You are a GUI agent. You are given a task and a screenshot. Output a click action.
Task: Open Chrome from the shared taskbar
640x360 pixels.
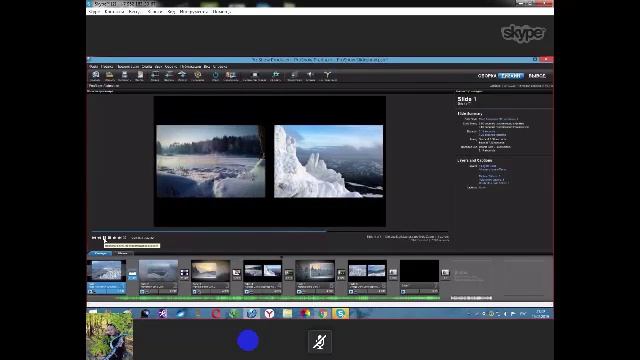(x=323, y=313)
